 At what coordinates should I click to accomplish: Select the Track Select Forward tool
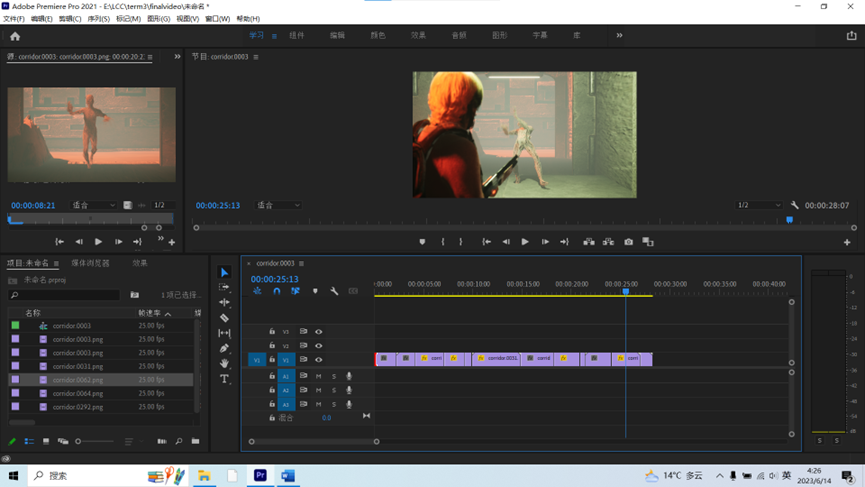coord(224,287)
